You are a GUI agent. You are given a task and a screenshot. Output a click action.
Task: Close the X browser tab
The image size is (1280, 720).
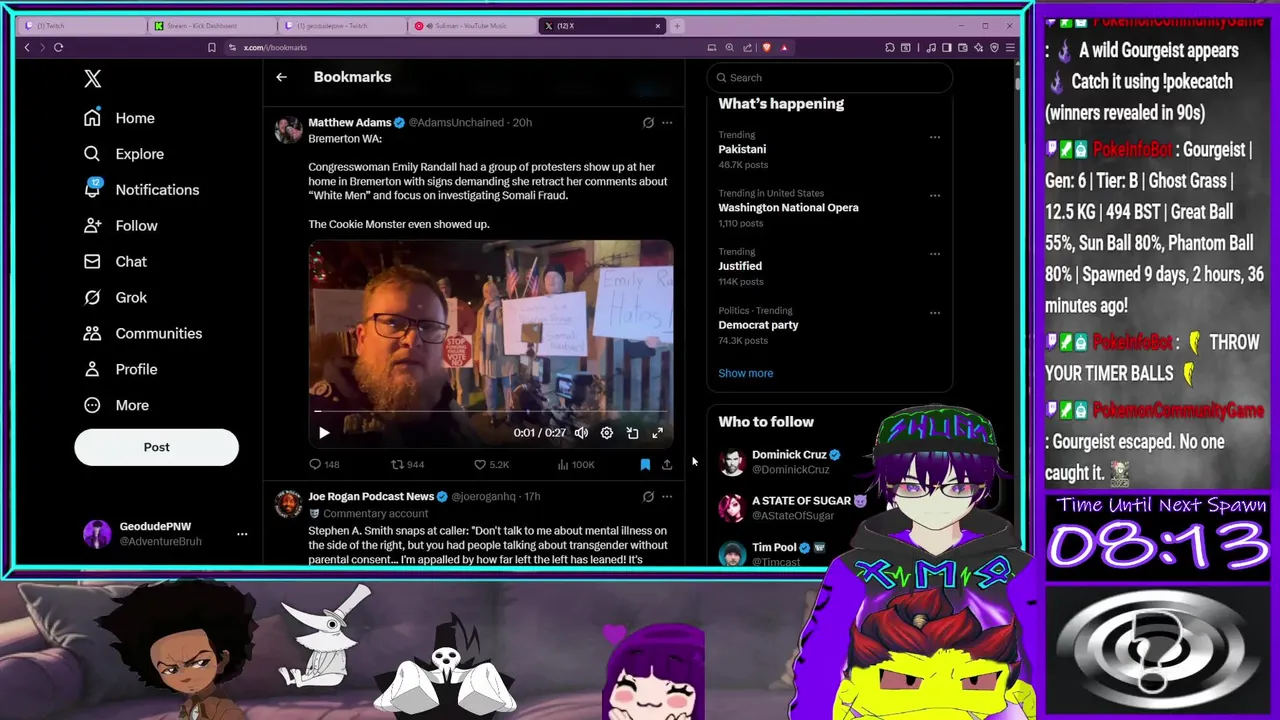click(658, 26)
